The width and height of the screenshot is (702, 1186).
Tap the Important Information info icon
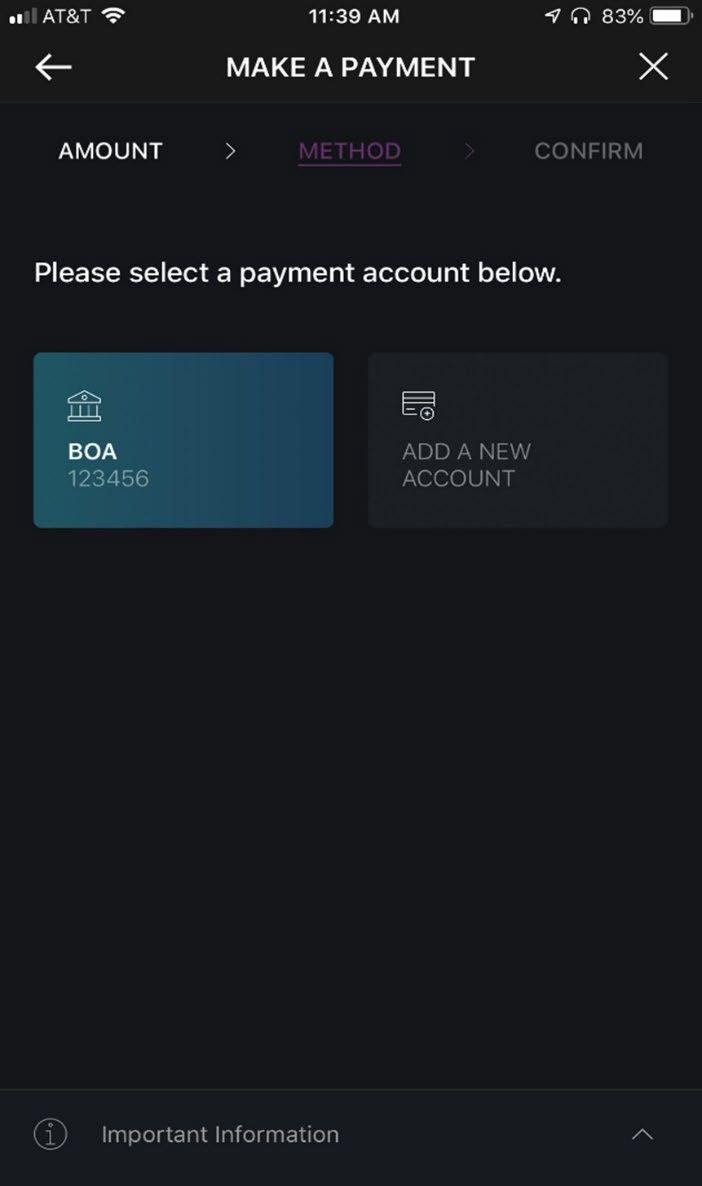click(x=50, y=1134)
